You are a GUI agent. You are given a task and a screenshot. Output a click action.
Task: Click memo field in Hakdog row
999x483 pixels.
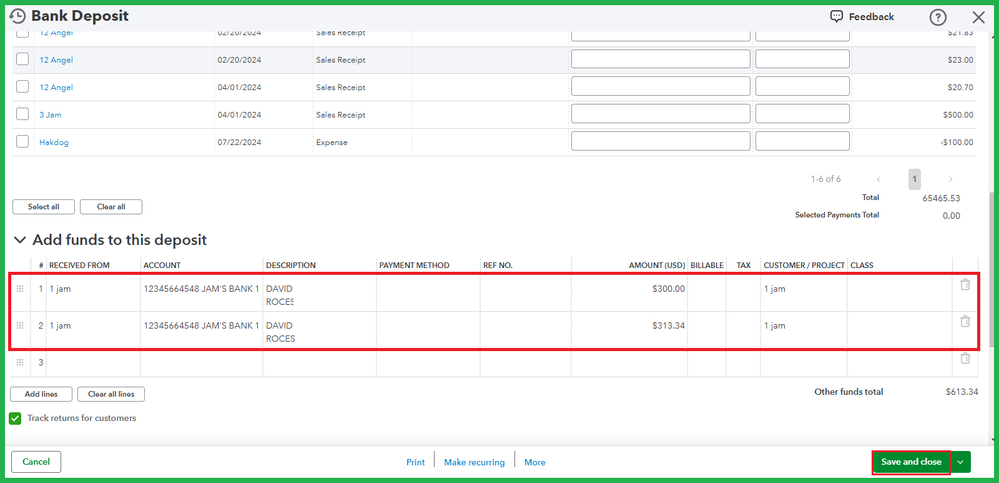661,141
